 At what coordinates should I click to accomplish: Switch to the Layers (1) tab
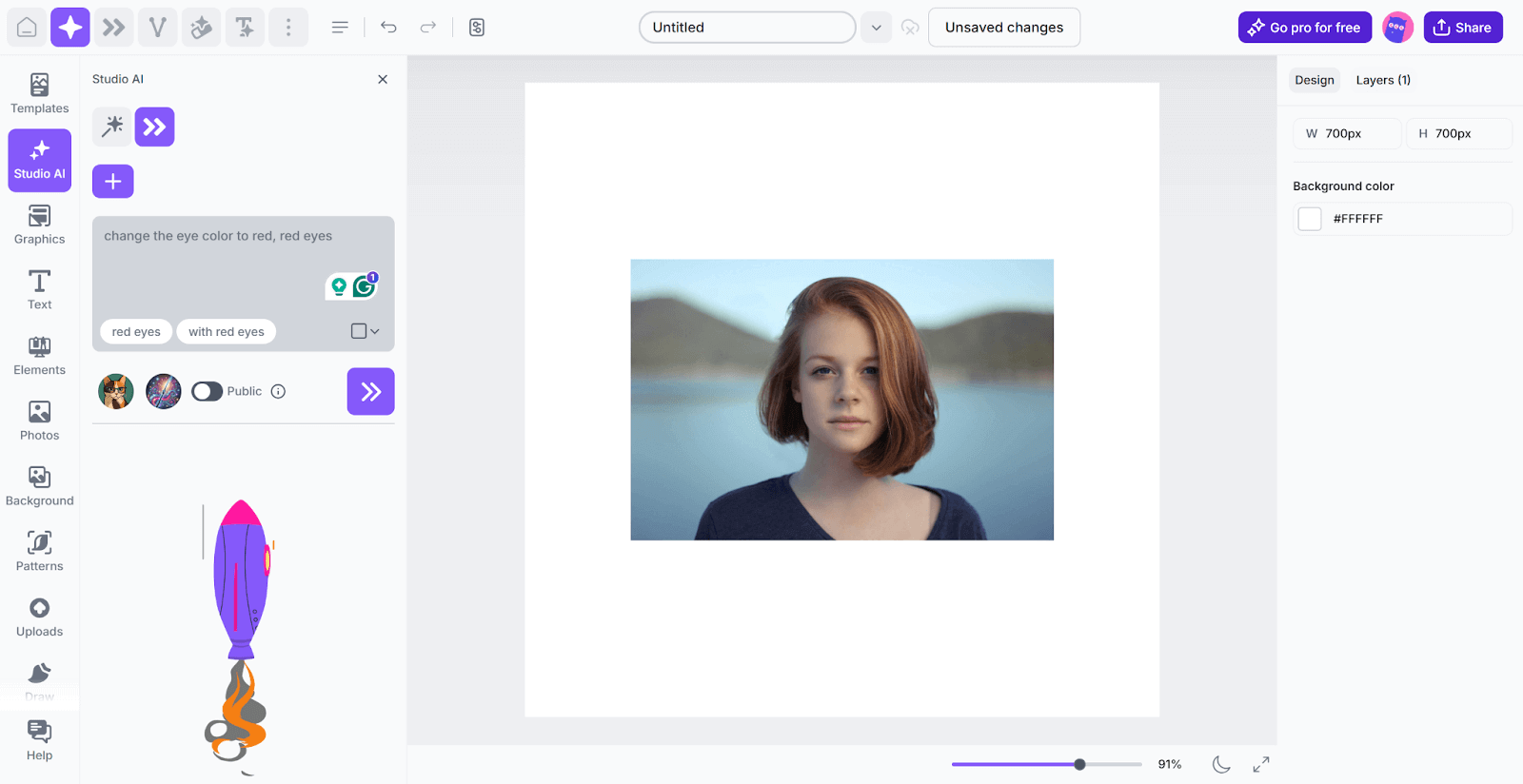tap(1383, 80)
